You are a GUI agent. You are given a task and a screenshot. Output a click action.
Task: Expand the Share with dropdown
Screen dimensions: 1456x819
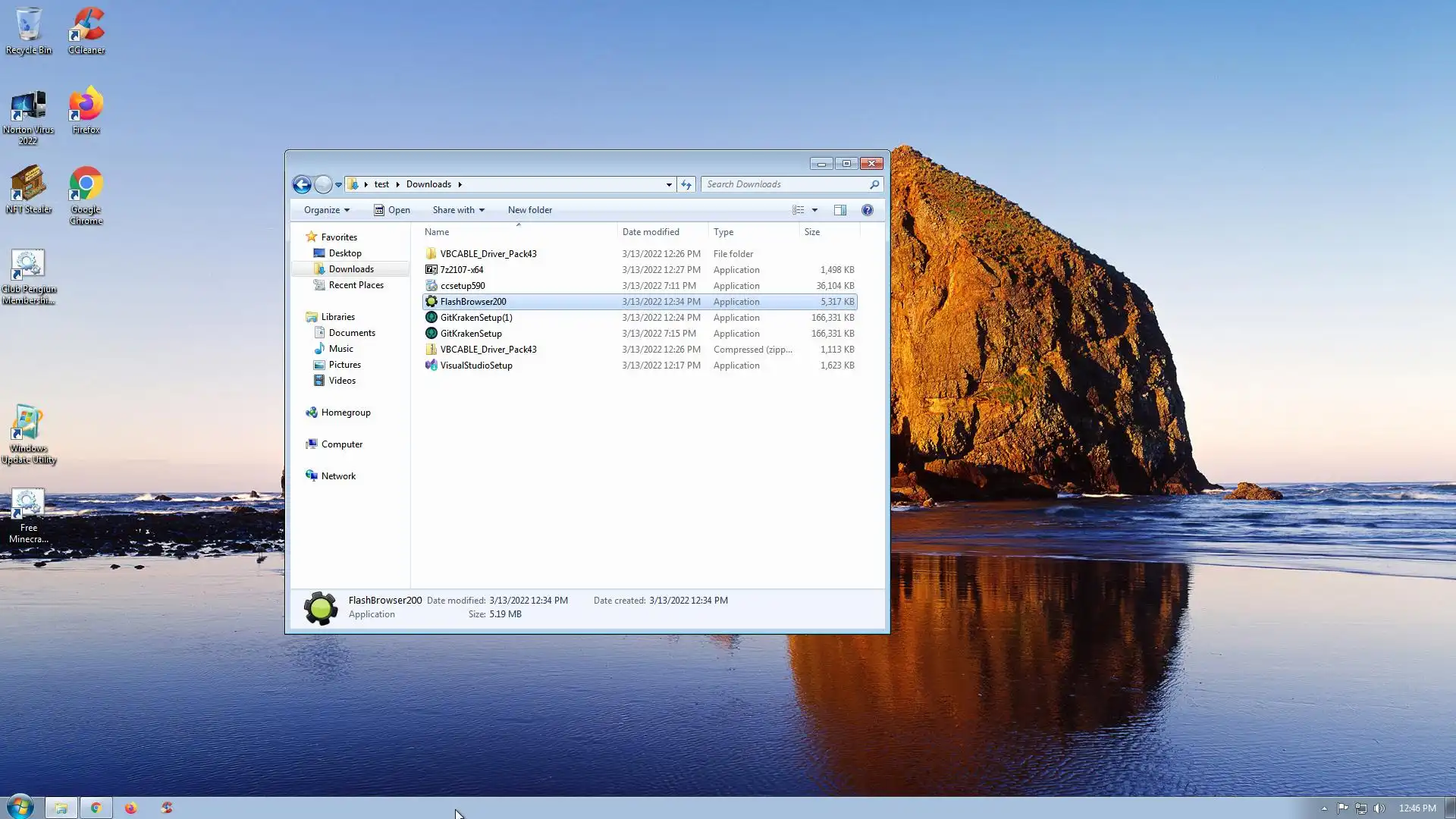(x=458, y=210)
